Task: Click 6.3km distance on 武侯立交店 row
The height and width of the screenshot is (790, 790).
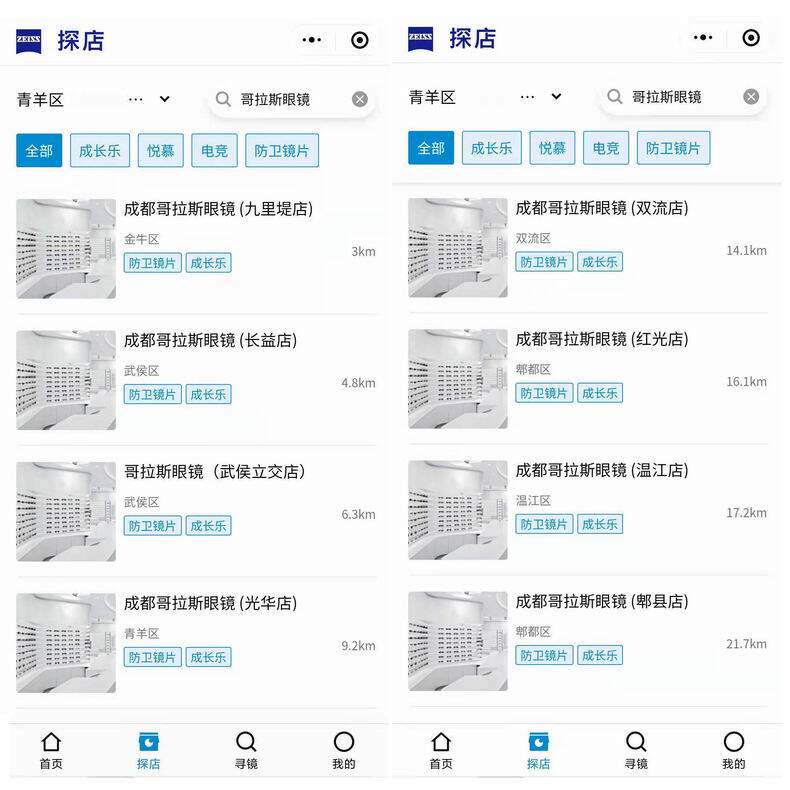Action: coord(358,514)
